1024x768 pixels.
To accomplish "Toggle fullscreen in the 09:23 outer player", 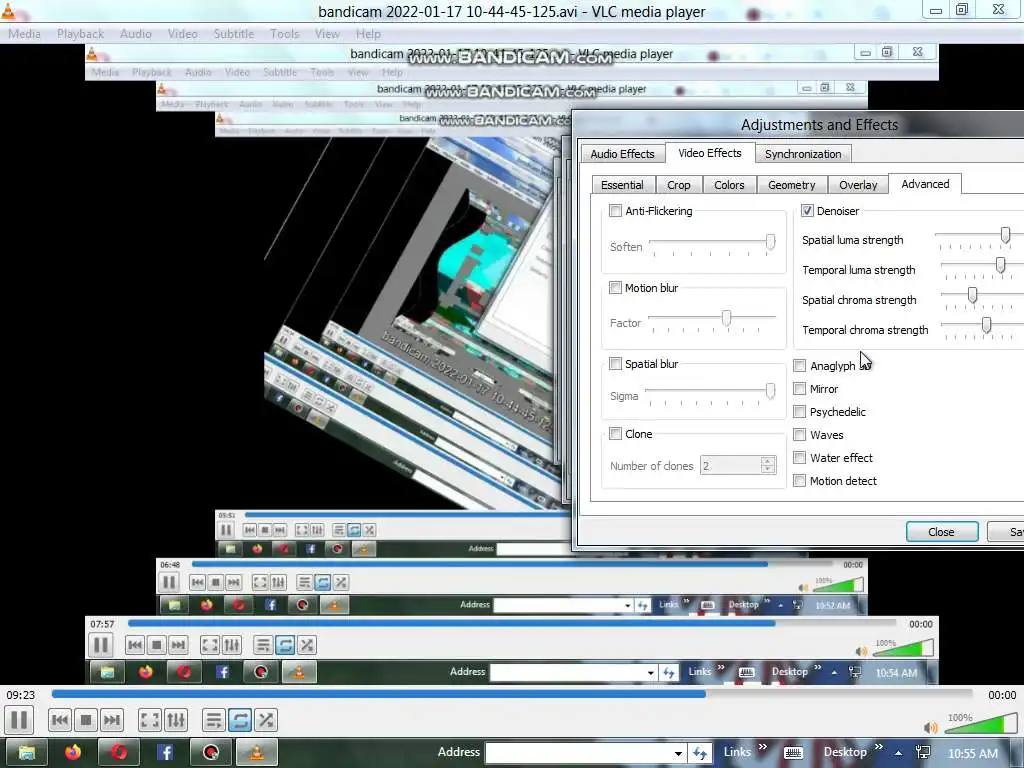I will coord(150,720).
